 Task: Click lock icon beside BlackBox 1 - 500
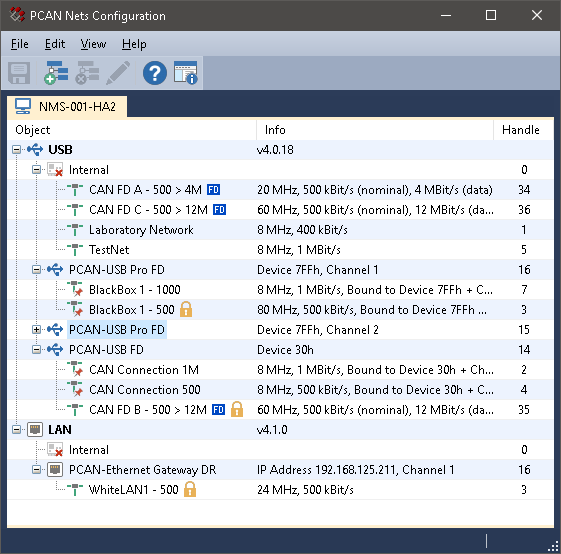click(186, 310)
